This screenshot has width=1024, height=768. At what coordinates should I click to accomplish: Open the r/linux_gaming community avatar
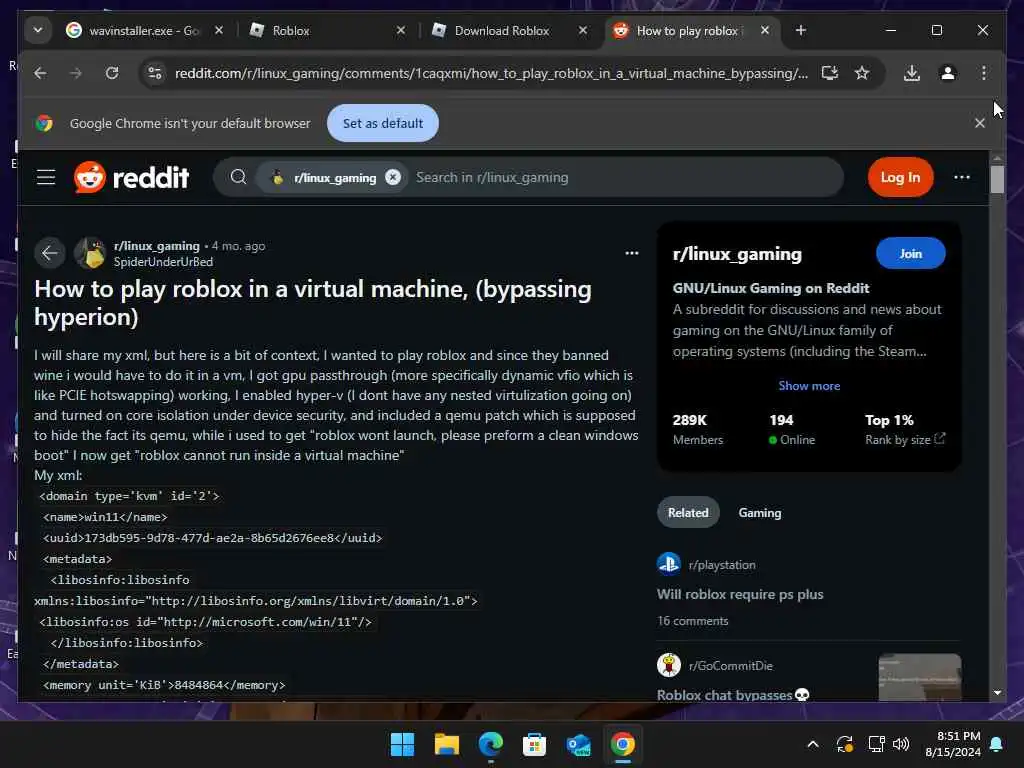point(90,253)
